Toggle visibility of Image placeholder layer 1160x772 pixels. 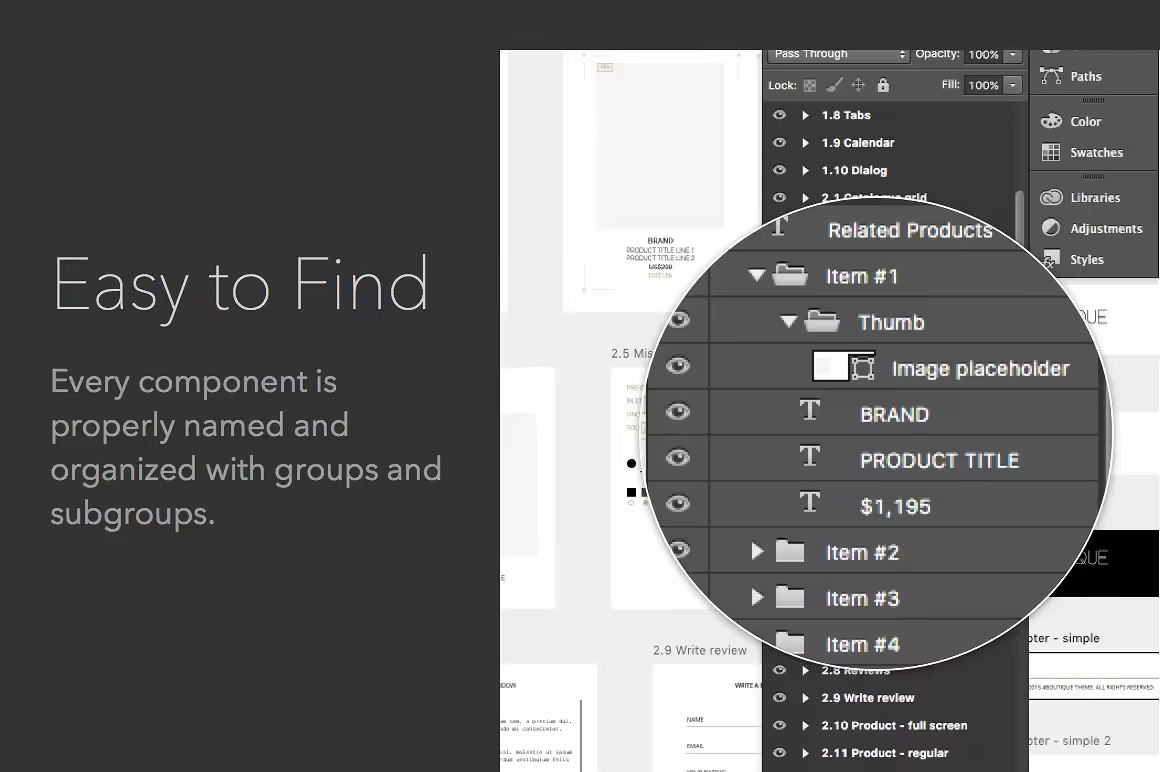pyautogui.click(x=678, y=366)
